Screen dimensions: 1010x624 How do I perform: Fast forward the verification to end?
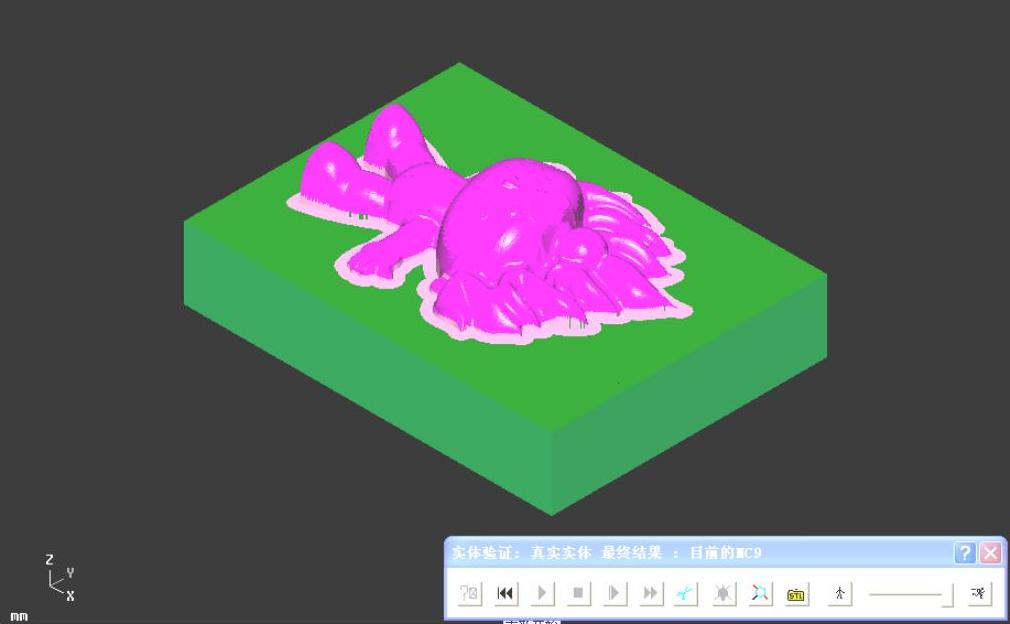pos(650,593)
